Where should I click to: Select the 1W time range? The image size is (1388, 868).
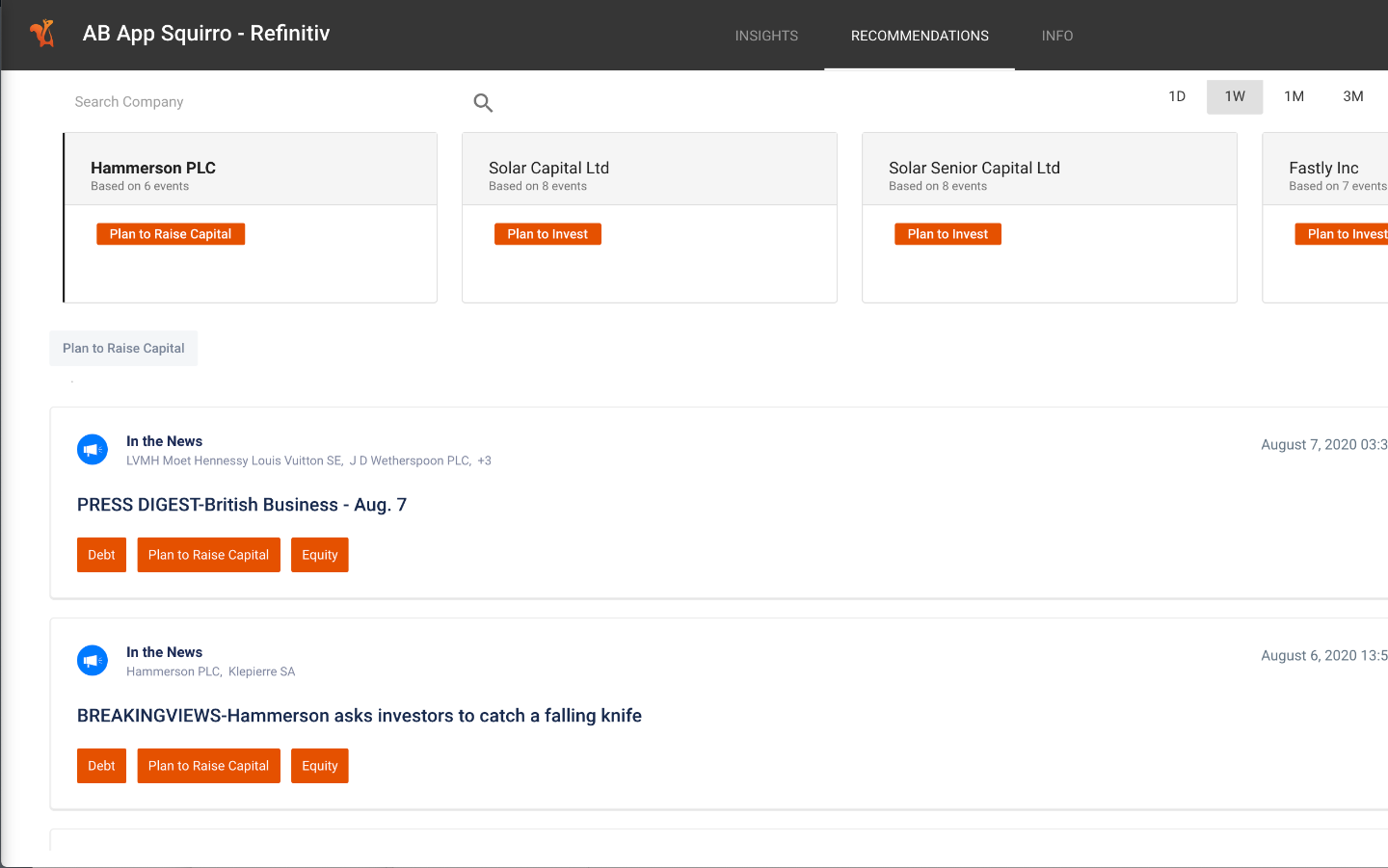[1235, 96]
